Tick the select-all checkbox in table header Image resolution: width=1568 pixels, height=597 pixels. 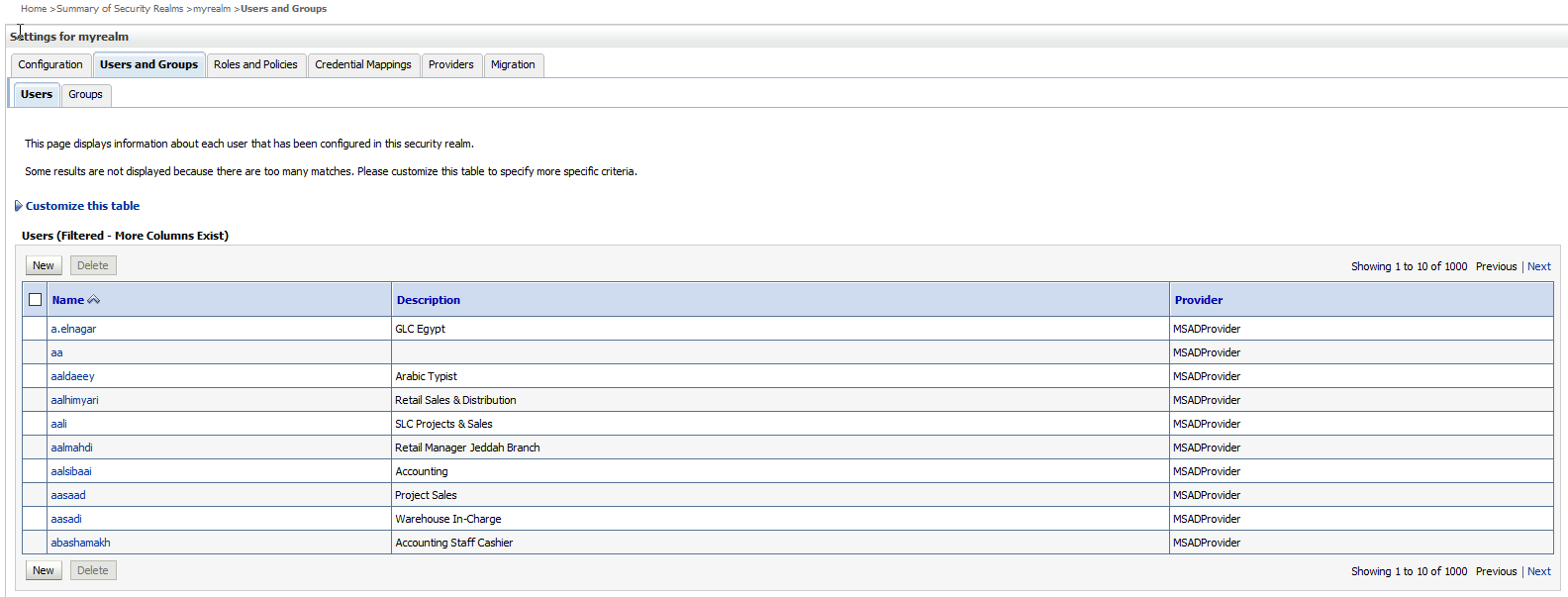(x=36, y=300)
